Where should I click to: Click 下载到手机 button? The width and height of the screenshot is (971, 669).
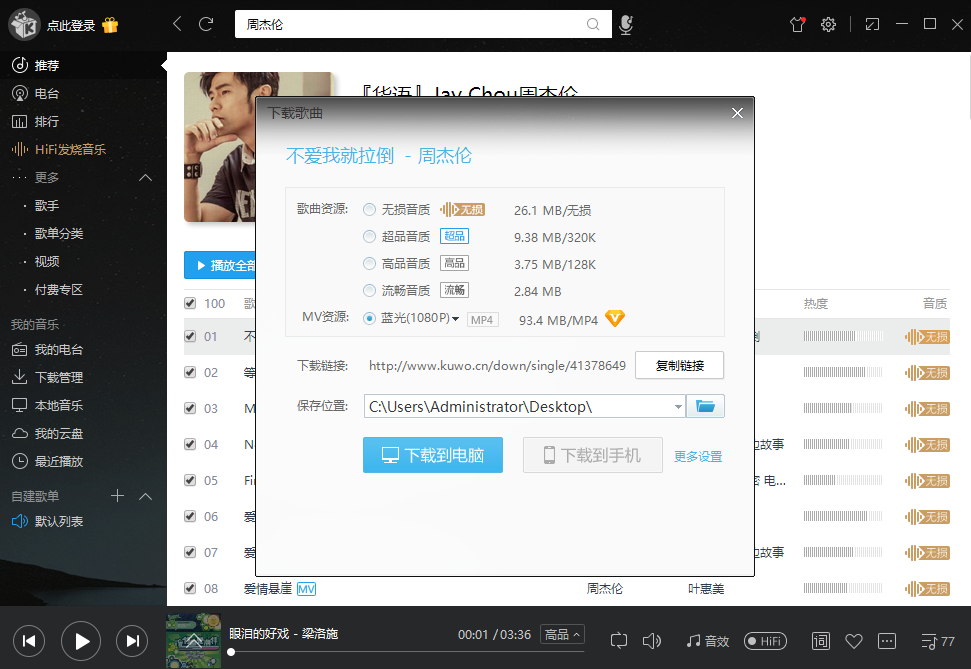pyautogui.click(x=593, y=455)
